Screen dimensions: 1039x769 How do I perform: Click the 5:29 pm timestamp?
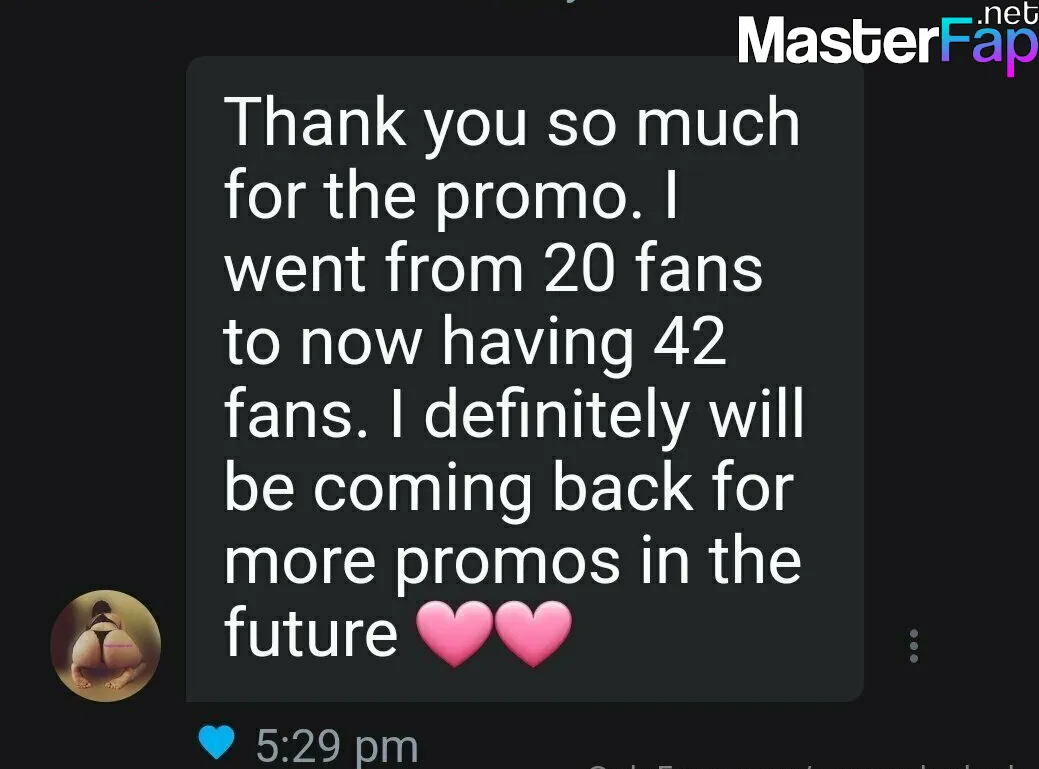click(x=337, y=746)
